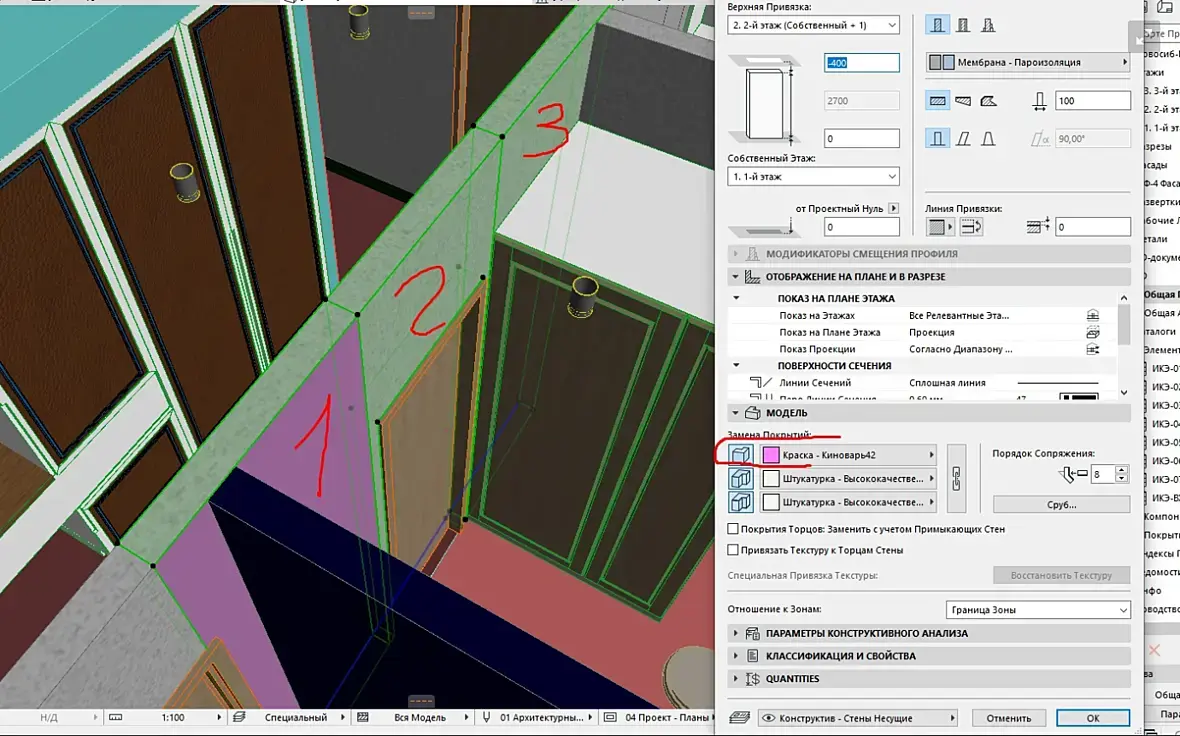
Task: Click the swatch of the second Штукатурка row
Action: pyautogui.click(x=771, y=479)
